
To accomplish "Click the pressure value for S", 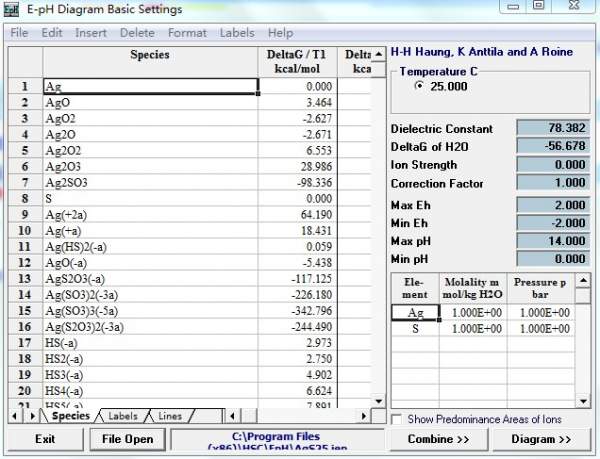I will 541,329.
